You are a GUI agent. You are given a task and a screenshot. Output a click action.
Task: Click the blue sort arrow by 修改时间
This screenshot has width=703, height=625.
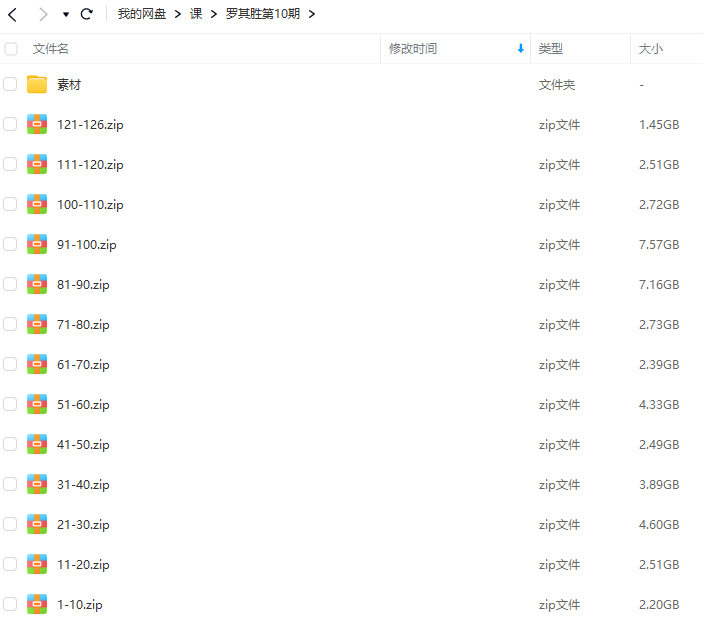[520, 48]
